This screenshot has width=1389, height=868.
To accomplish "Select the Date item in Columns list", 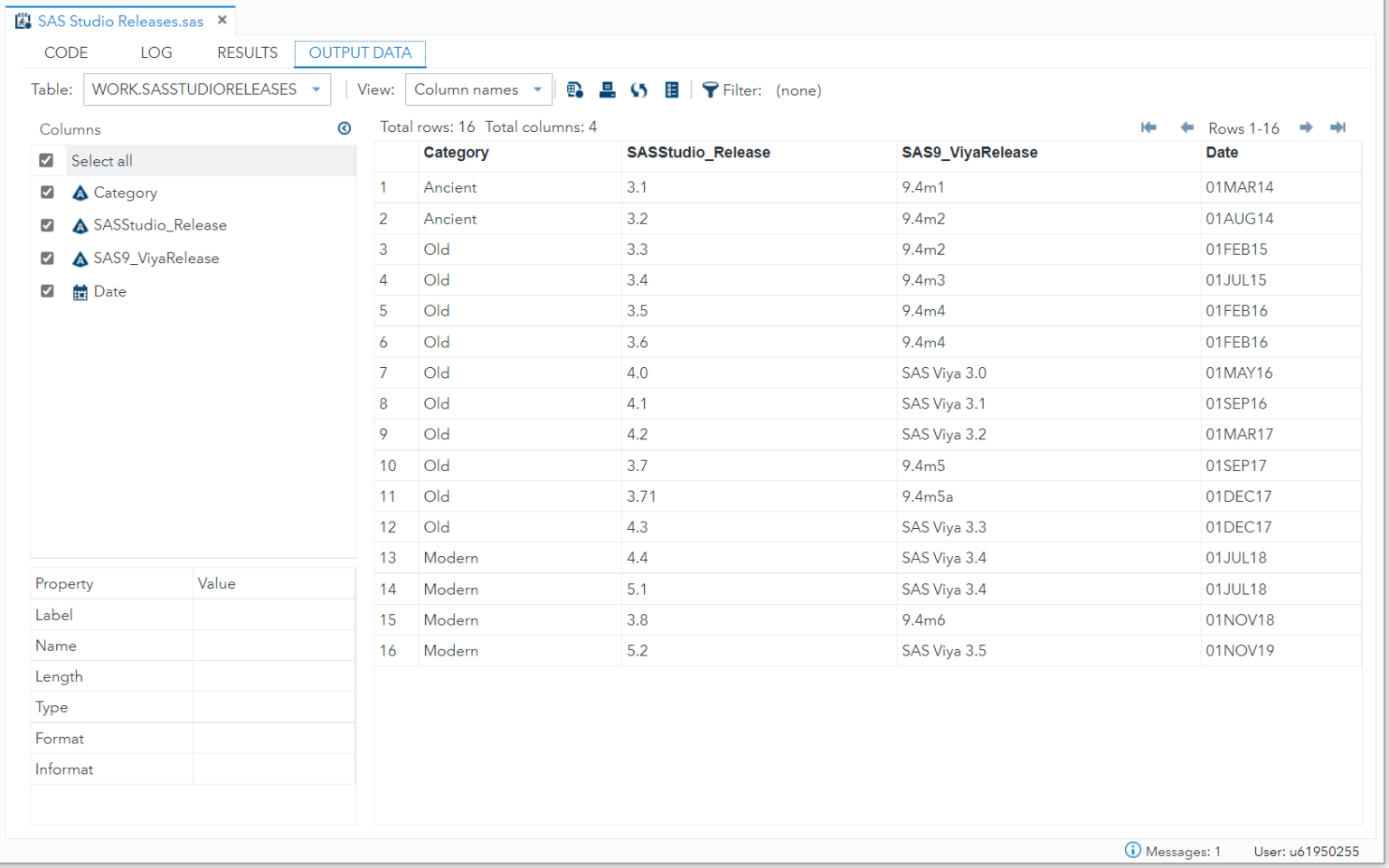I will click(x=109, y=291).
